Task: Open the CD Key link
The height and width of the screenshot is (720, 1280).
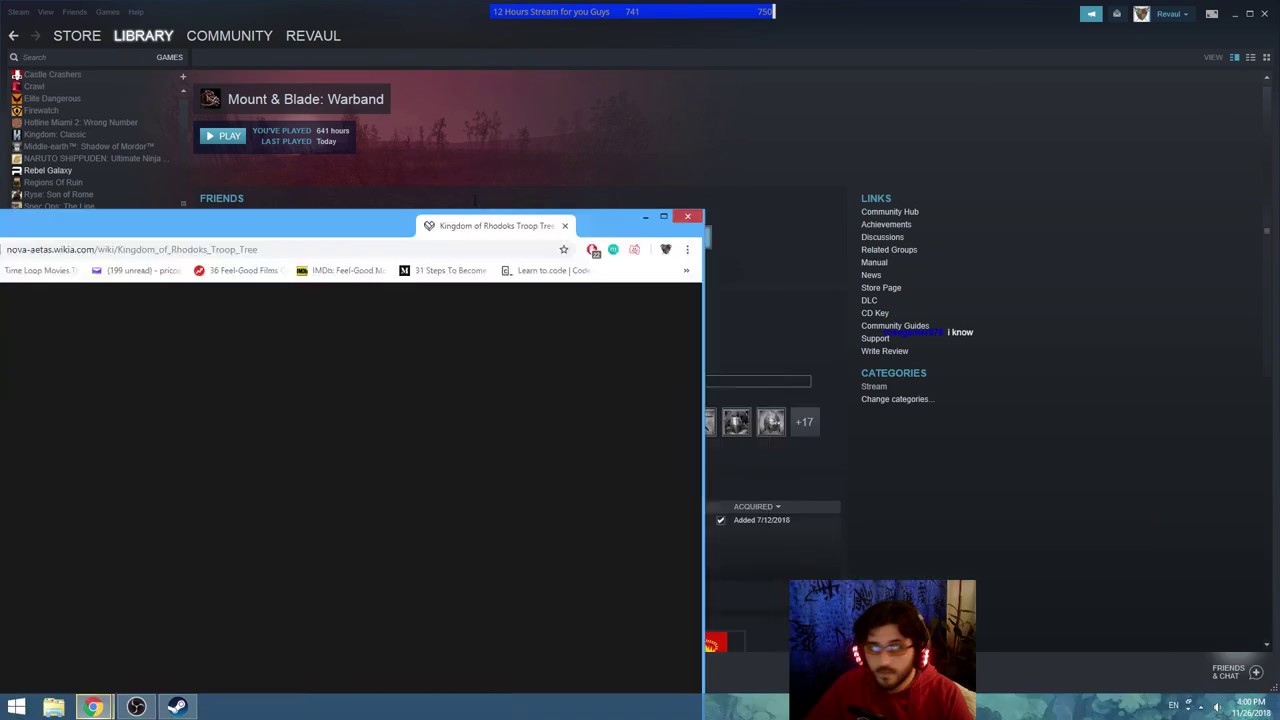Action: coord(875,313)
